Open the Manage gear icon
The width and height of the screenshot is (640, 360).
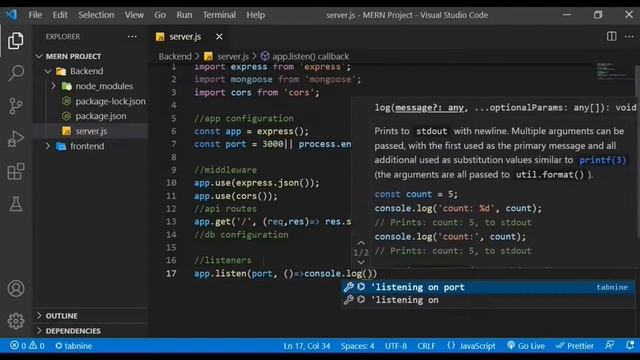point(16,321)
